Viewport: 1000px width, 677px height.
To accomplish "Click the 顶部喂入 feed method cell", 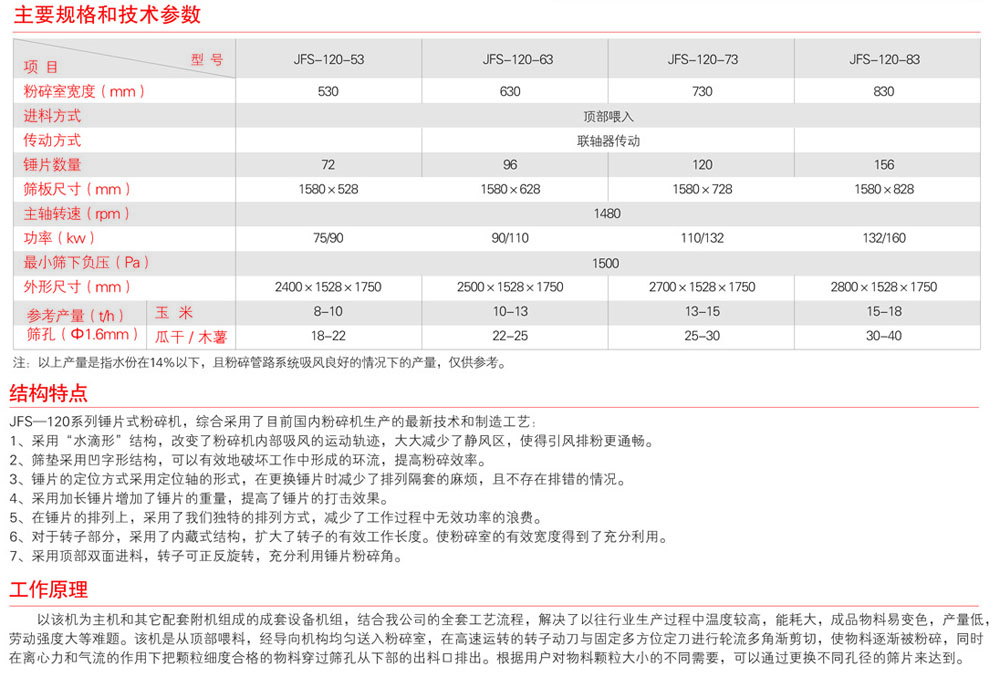I will [609, 116].
